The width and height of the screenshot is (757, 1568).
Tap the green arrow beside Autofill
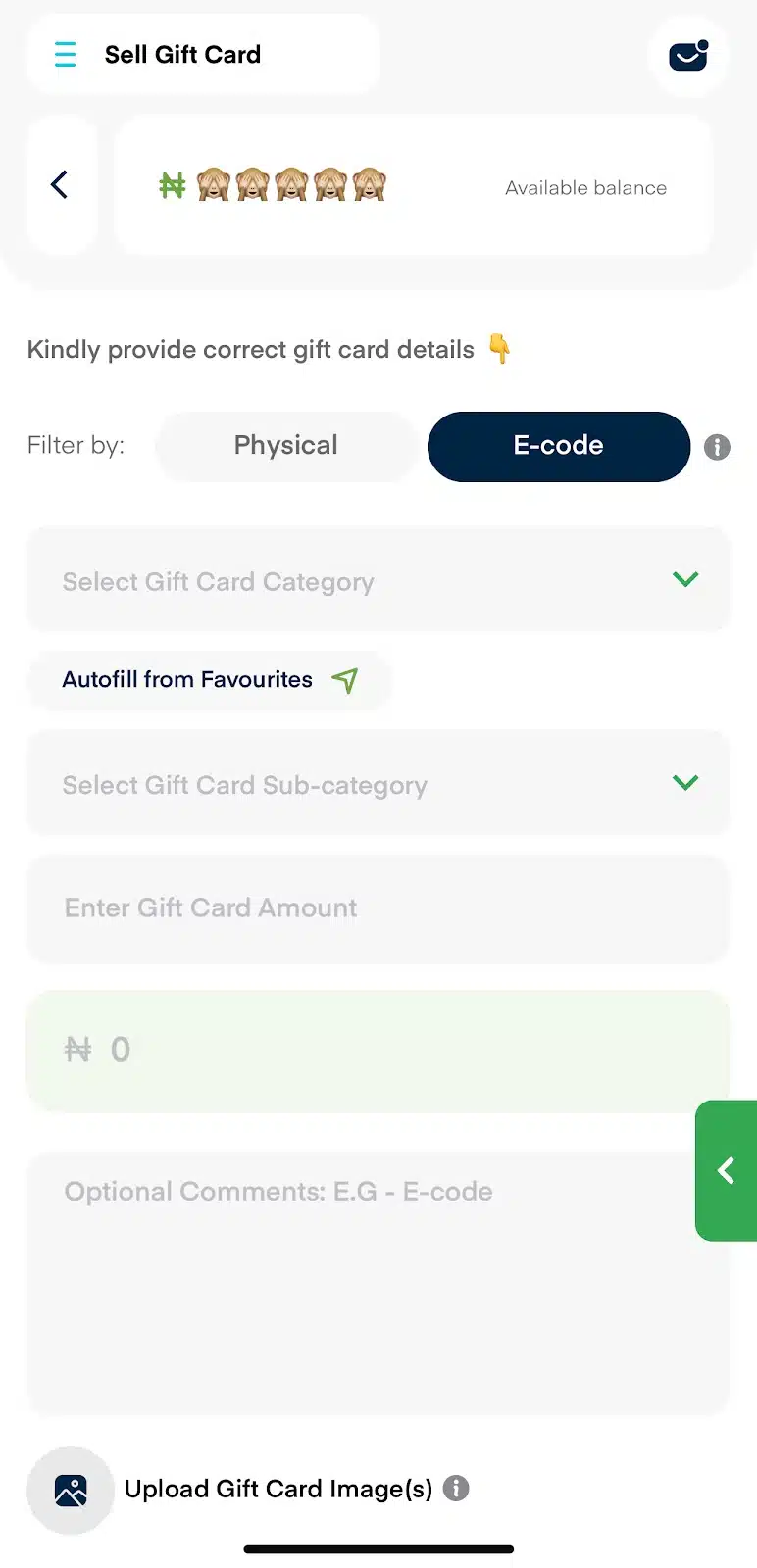click(345, 679)
